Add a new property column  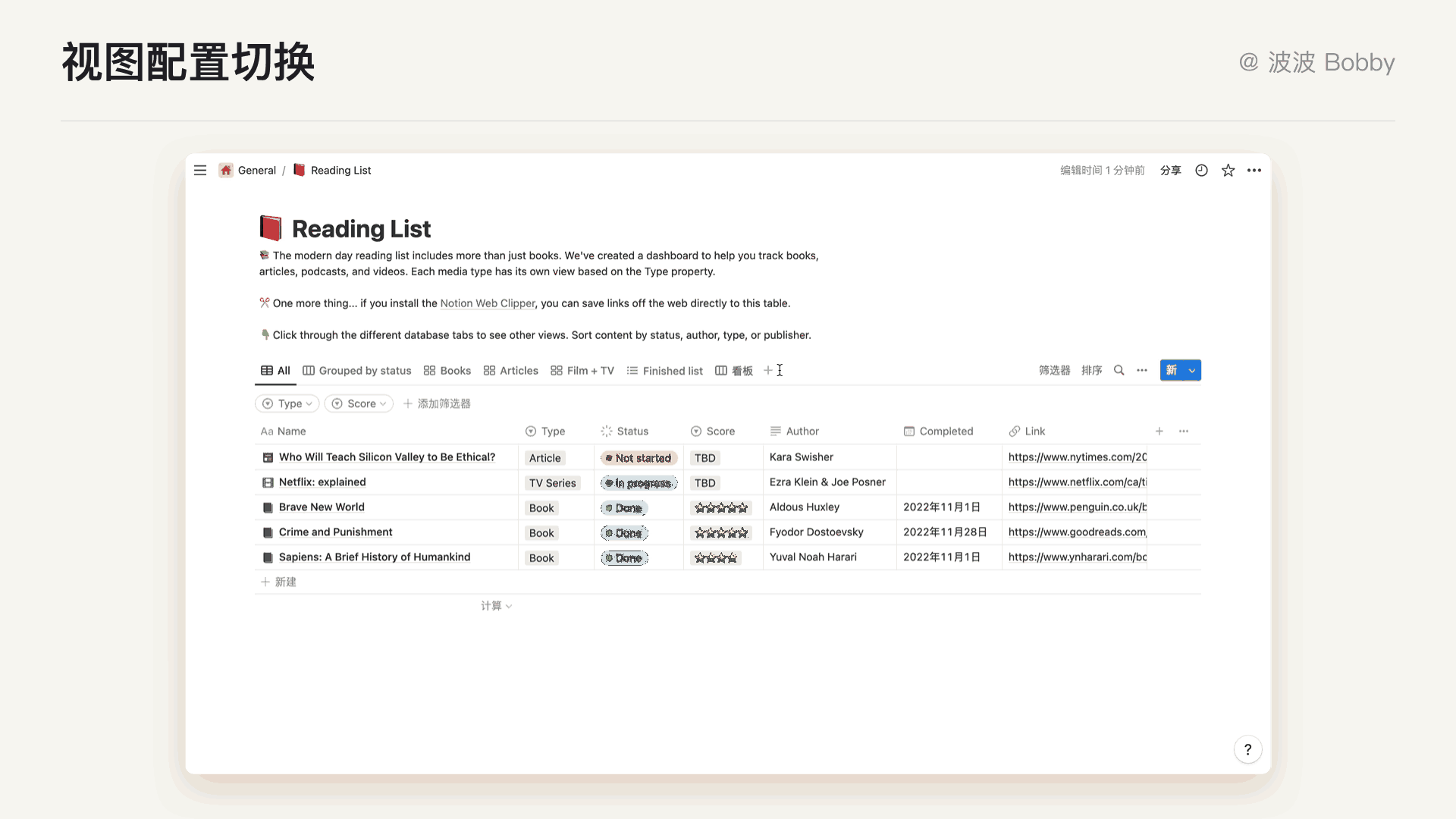pyautogui.click(x=1159, y=431)
